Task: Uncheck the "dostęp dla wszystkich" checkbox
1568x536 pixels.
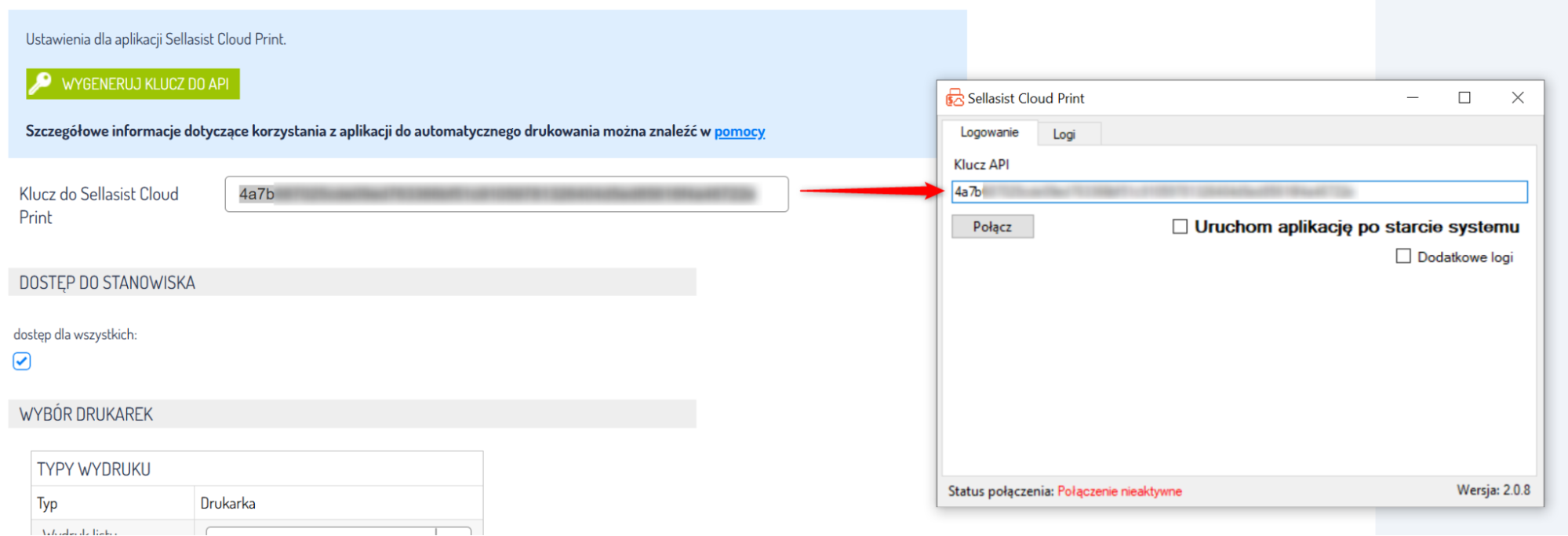Action: click(22, 361)
